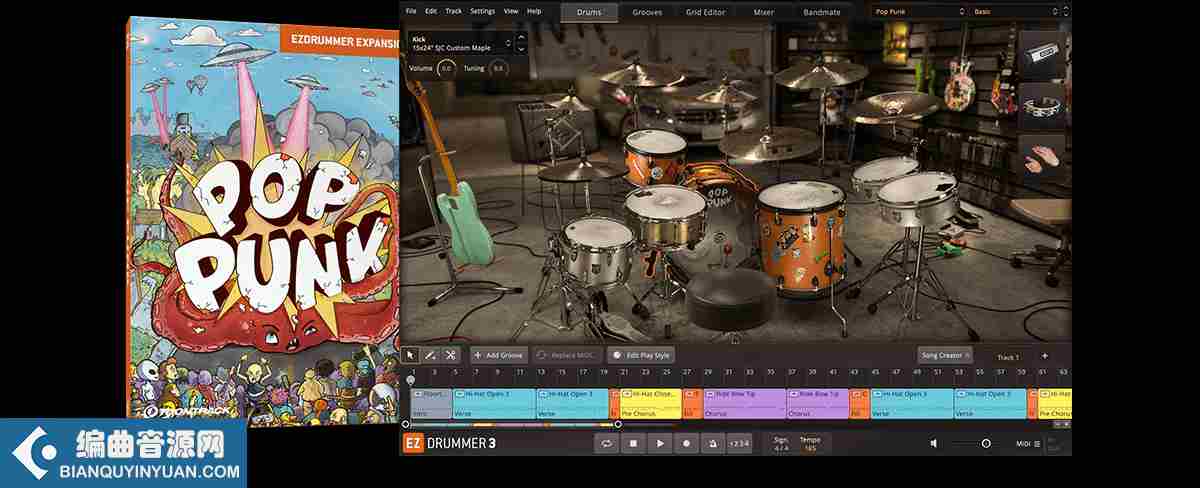Open the Bandmate tab
Image resolution: width=1200 pixels, height=488 pixels.
coord(822,12)
